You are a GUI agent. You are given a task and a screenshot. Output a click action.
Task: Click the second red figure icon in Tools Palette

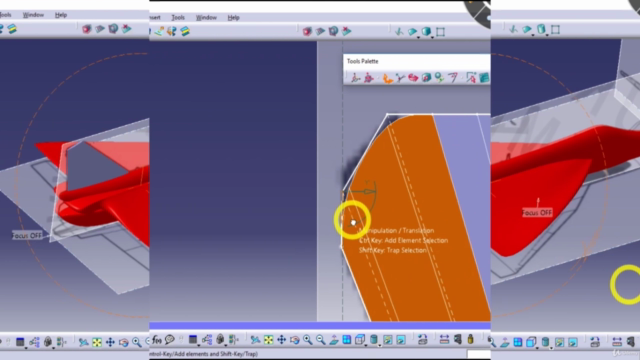(369, 78)
